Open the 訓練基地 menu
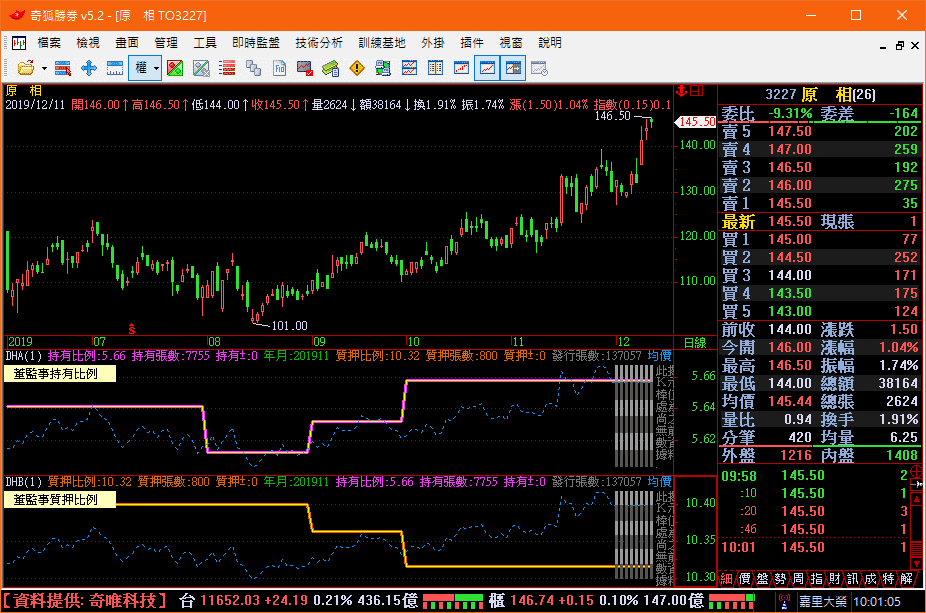926x613 pixels. point(382,43)
